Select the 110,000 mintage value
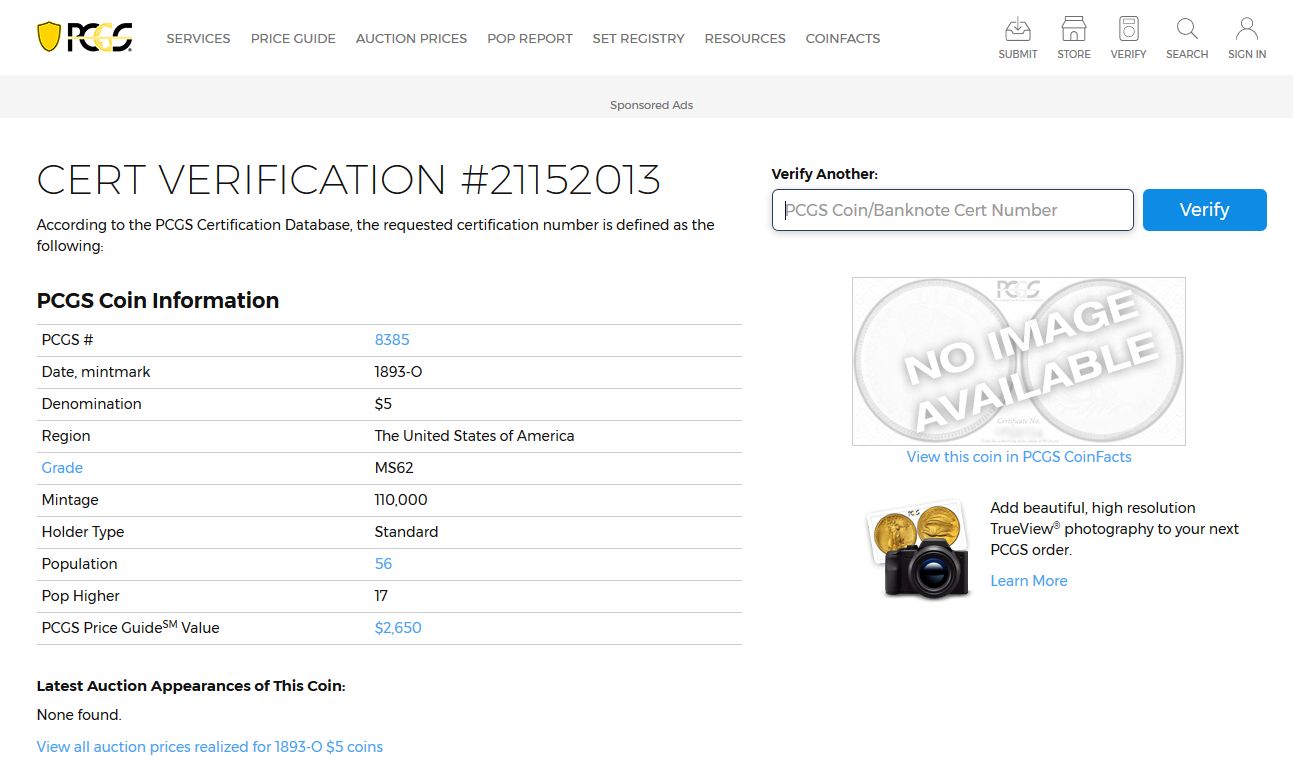The width and height of the screenshot is (1293, 782). tap(401, 500)
